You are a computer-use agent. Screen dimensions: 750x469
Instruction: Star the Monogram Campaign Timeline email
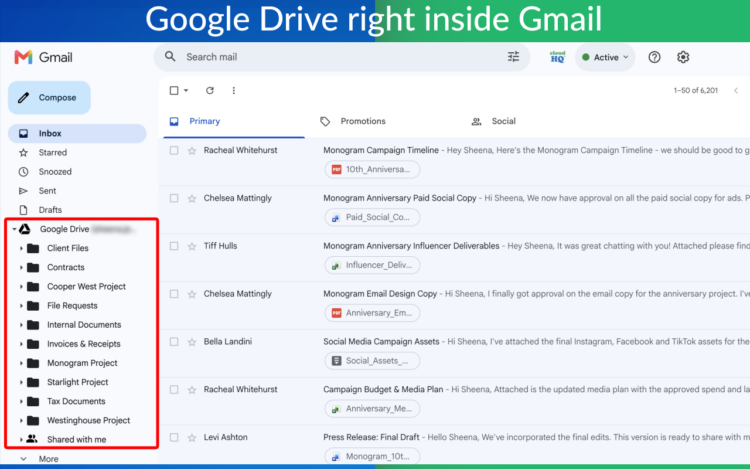click(x=192, y=151)
